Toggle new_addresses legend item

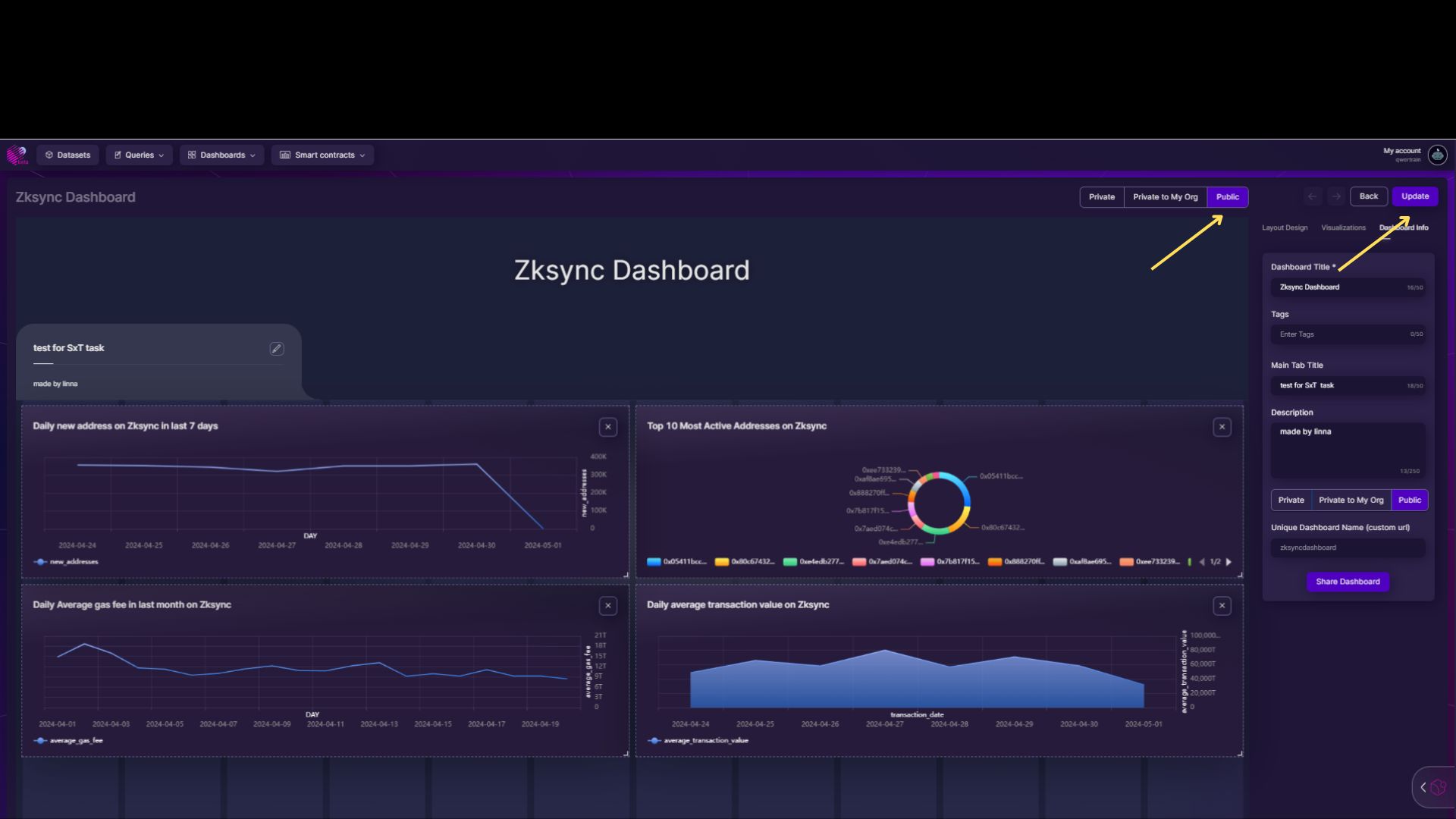[x=67, y=562]
